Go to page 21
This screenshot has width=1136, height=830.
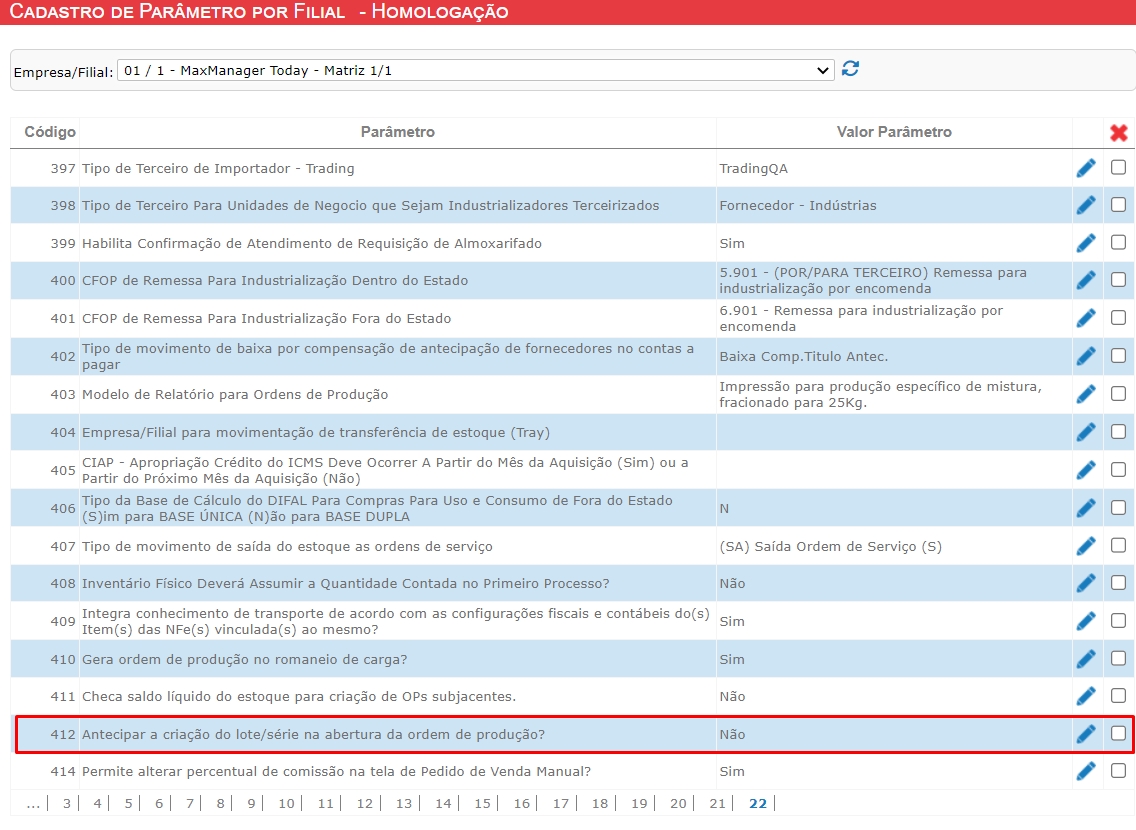717,803
